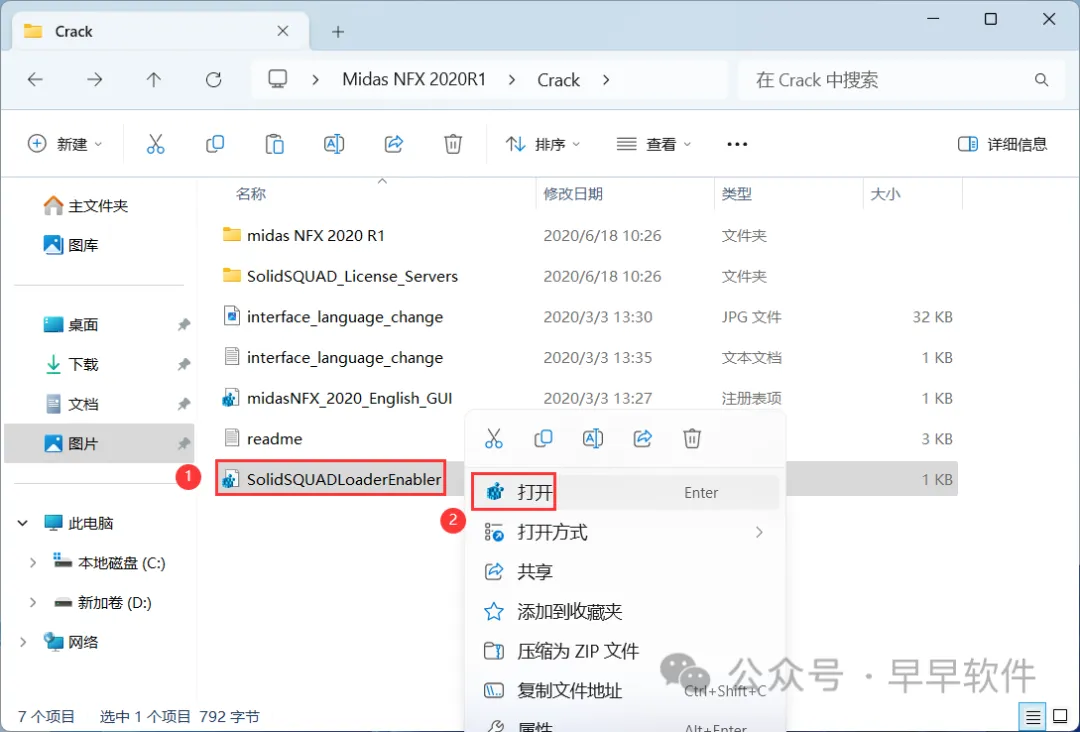Expand 本地磁盘 (C:) tree node
The width and height of the screenshot is (1080, 732).
[x=32, y=563]
